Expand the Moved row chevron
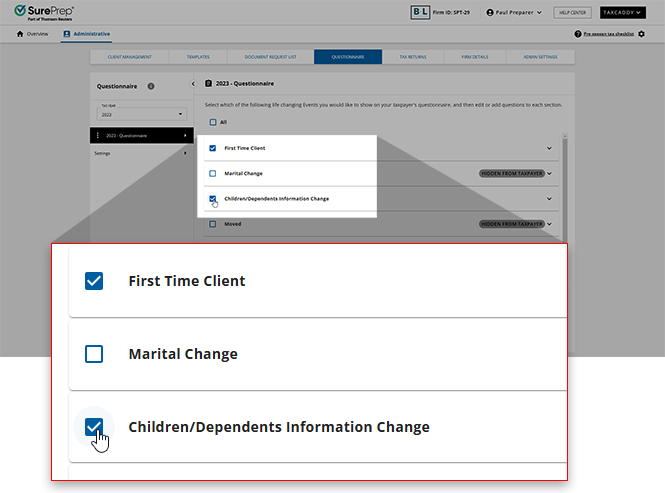 pos(549,224)
